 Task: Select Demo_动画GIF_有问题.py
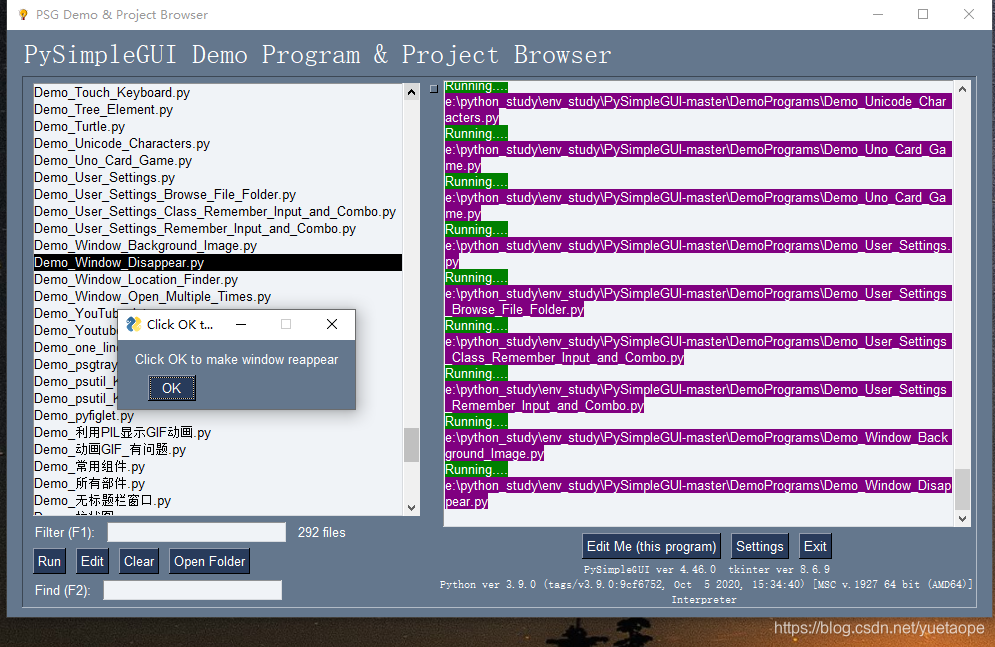click(218, 450)
